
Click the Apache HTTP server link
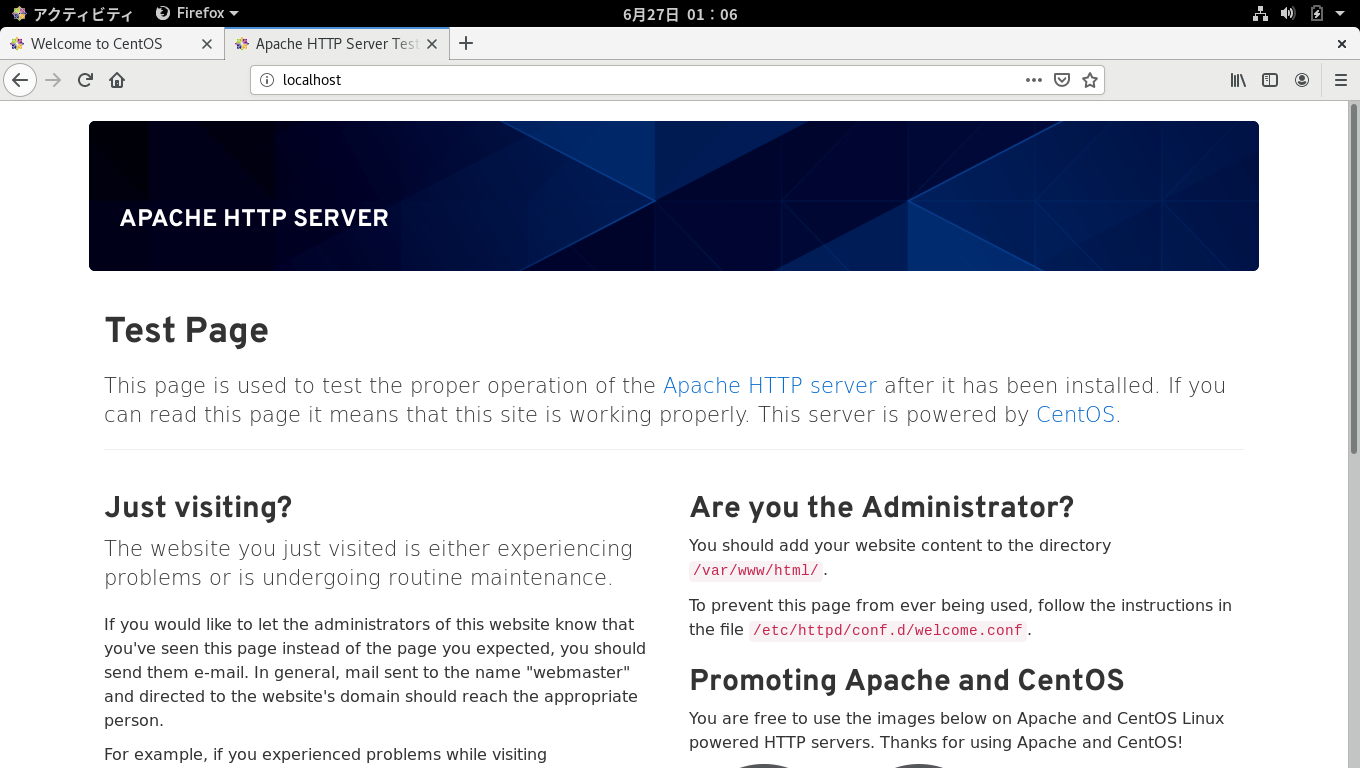(770, 385)
